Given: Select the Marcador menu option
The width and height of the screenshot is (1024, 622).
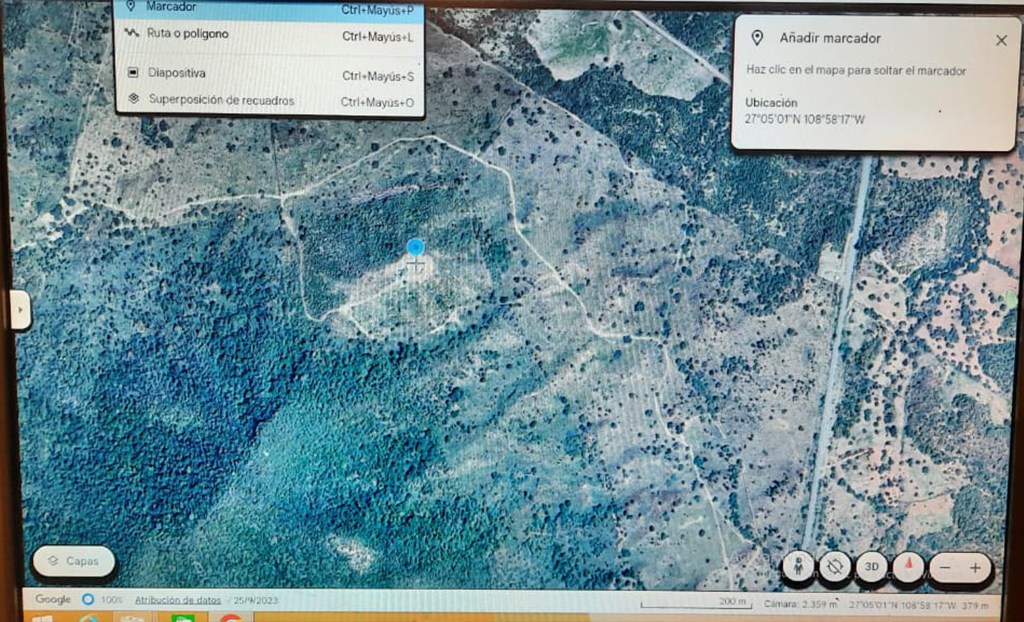Looking at the screenshot, I should [x=171, y=8].
